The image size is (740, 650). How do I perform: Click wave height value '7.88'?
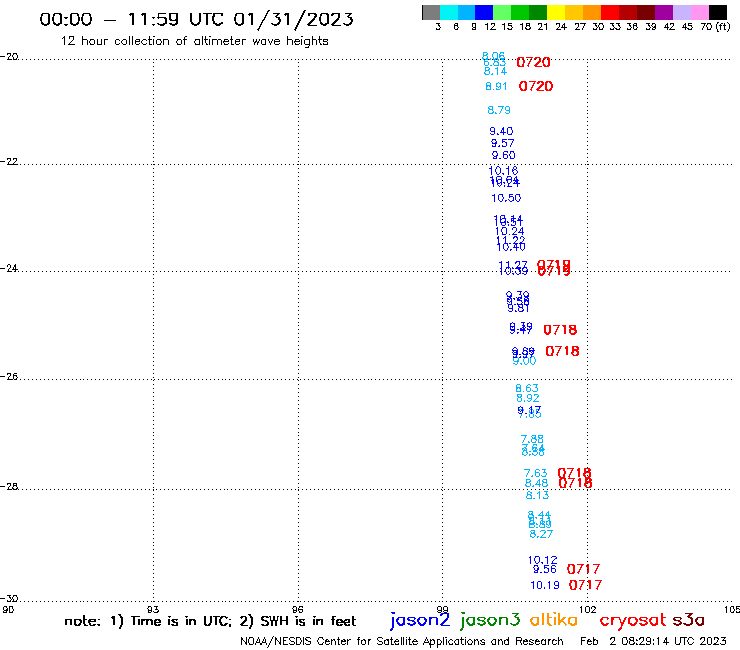[532, 439]
